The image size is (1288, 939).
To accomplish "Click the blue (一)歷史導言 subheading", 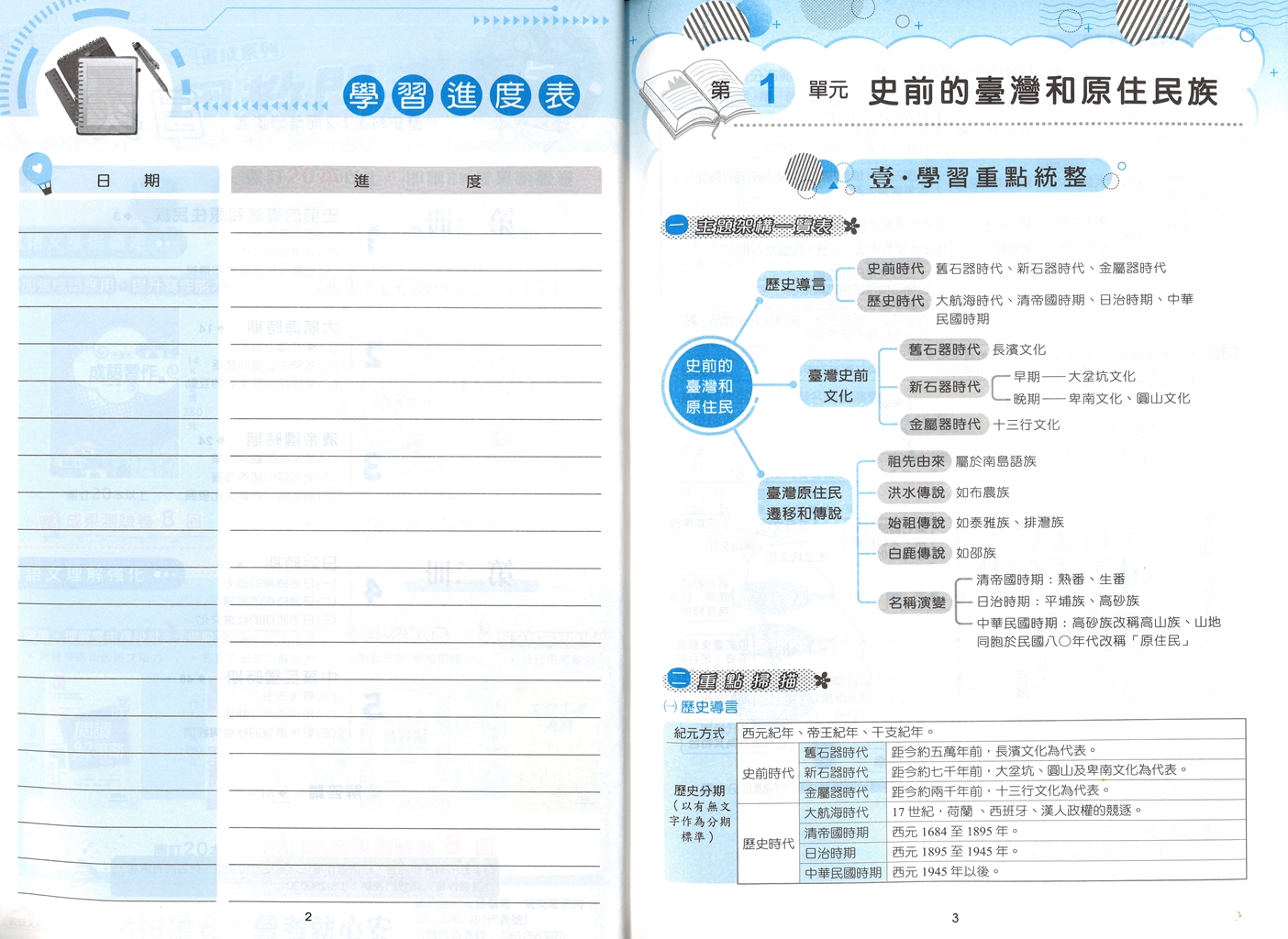I will click(701, 707).
